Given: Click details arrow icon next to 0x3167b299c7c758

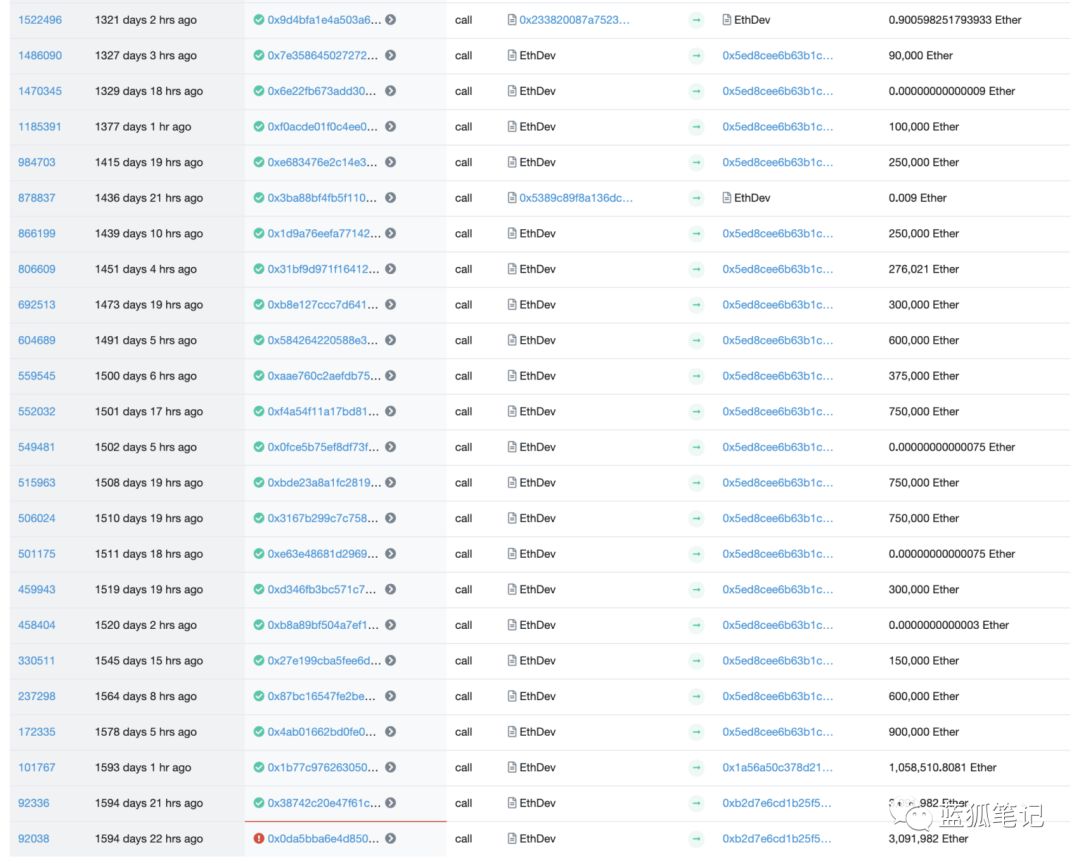Looking at the screenshot, I should pos(391,518).
